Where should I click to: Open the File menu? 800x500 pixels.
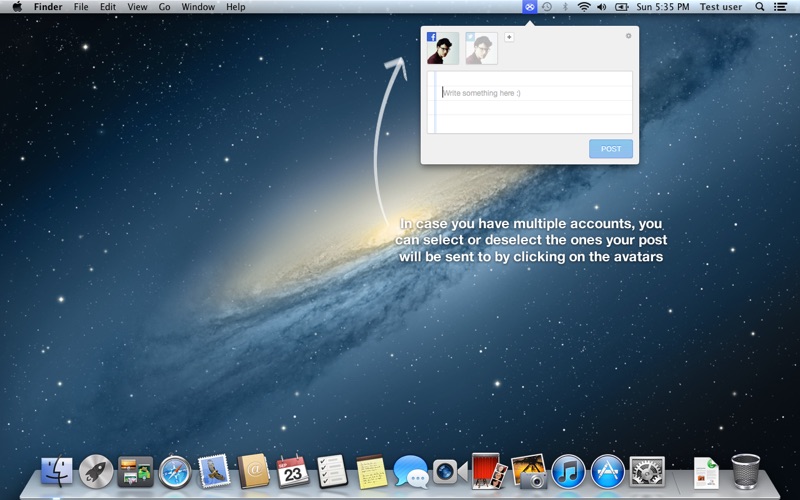81,7
